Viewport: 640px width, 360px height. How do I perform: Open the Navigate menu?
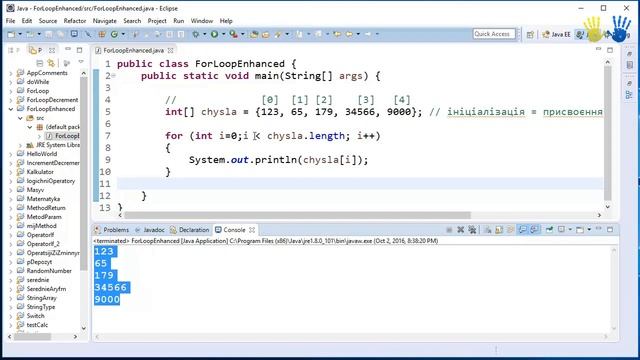(x=104, y=21)
